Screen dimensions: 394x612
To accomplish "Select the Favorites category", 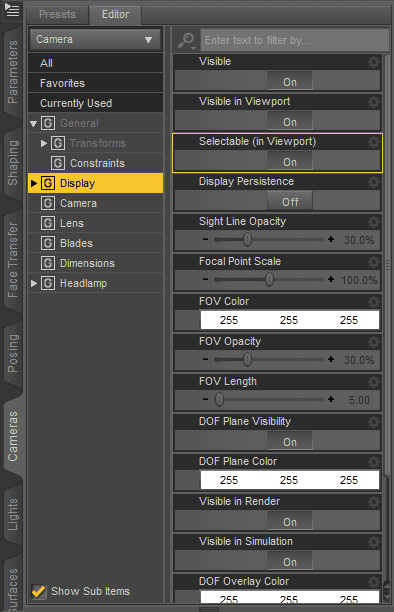I will [95, 83].
